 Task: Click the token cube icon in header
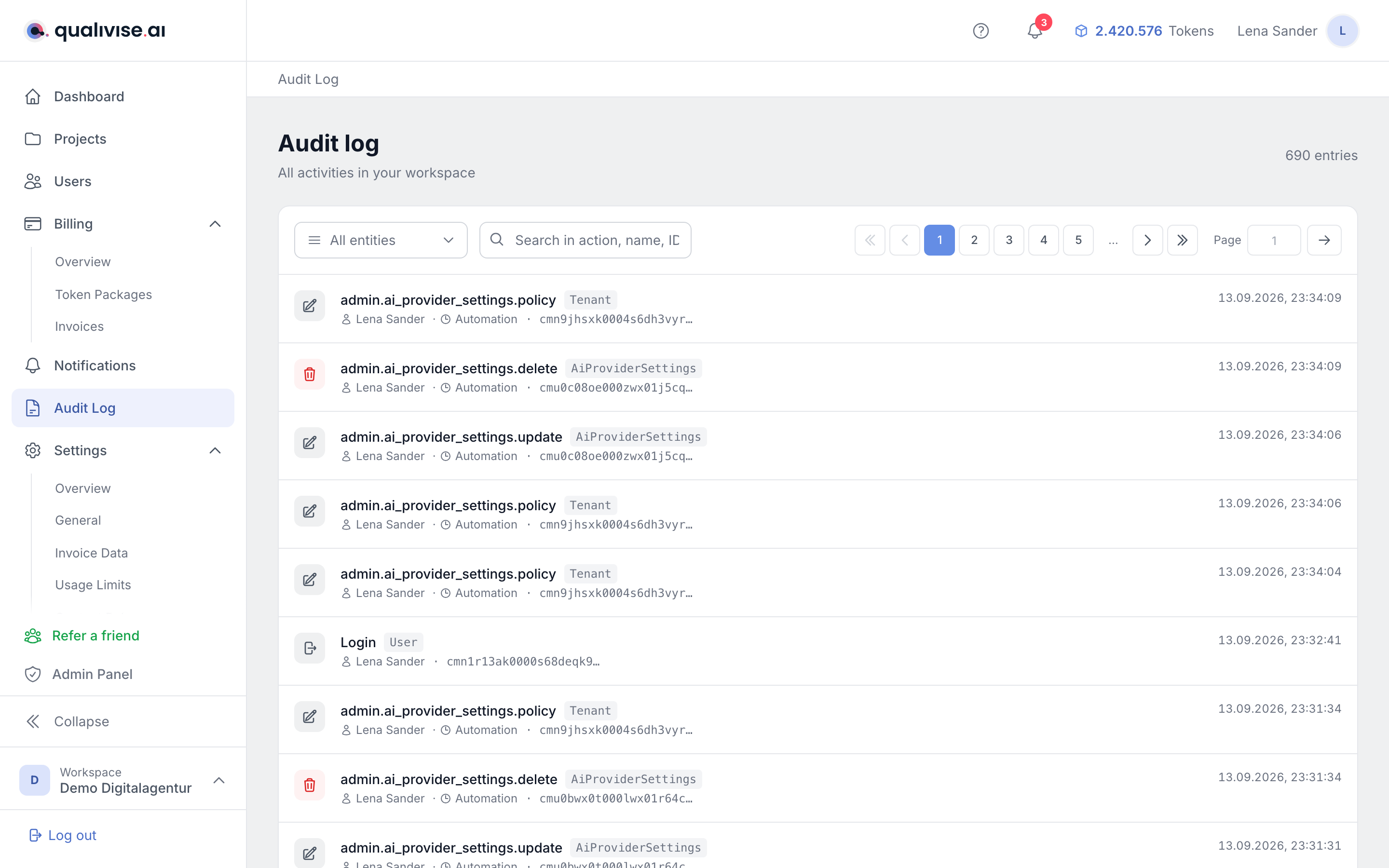(1081, 31)
